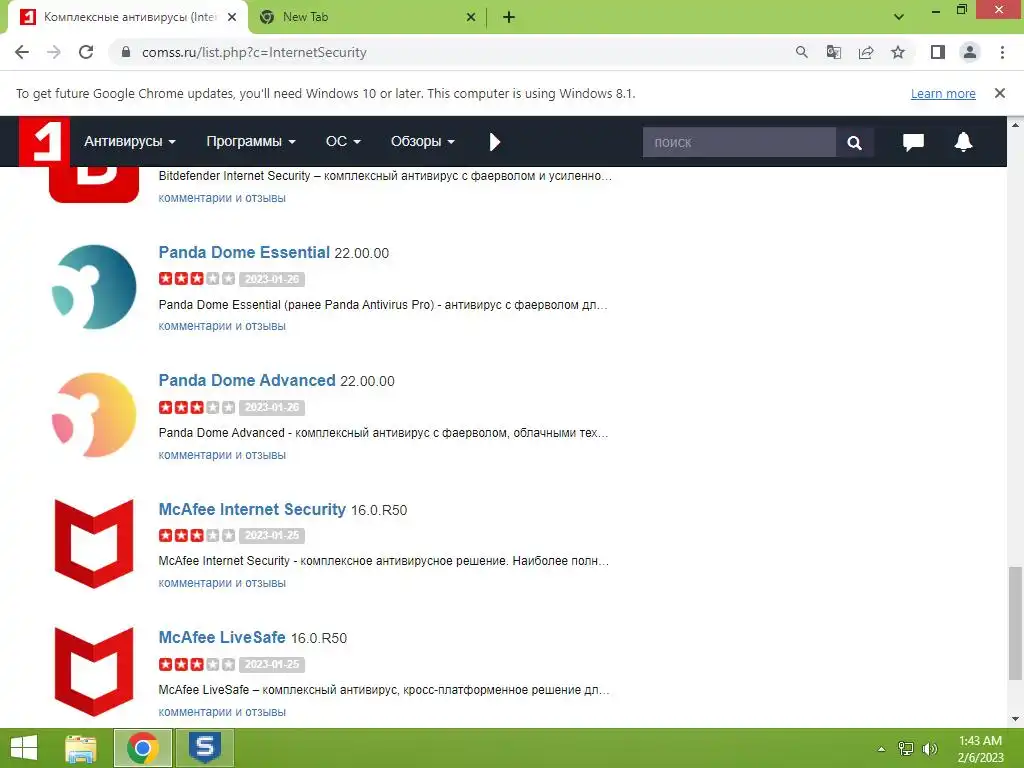Viewport: 1024px width, 768px height.
Task: Click the Panda Dome Advanced logo
Action: coord(94,415)
